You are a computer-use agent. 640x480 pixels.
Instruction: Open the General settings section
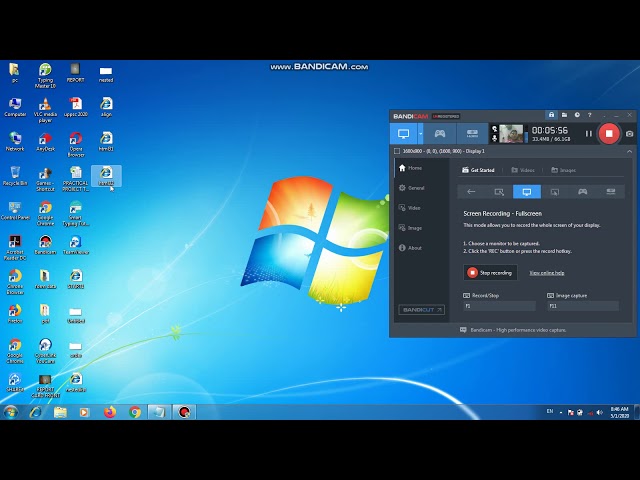coord(415,188)
